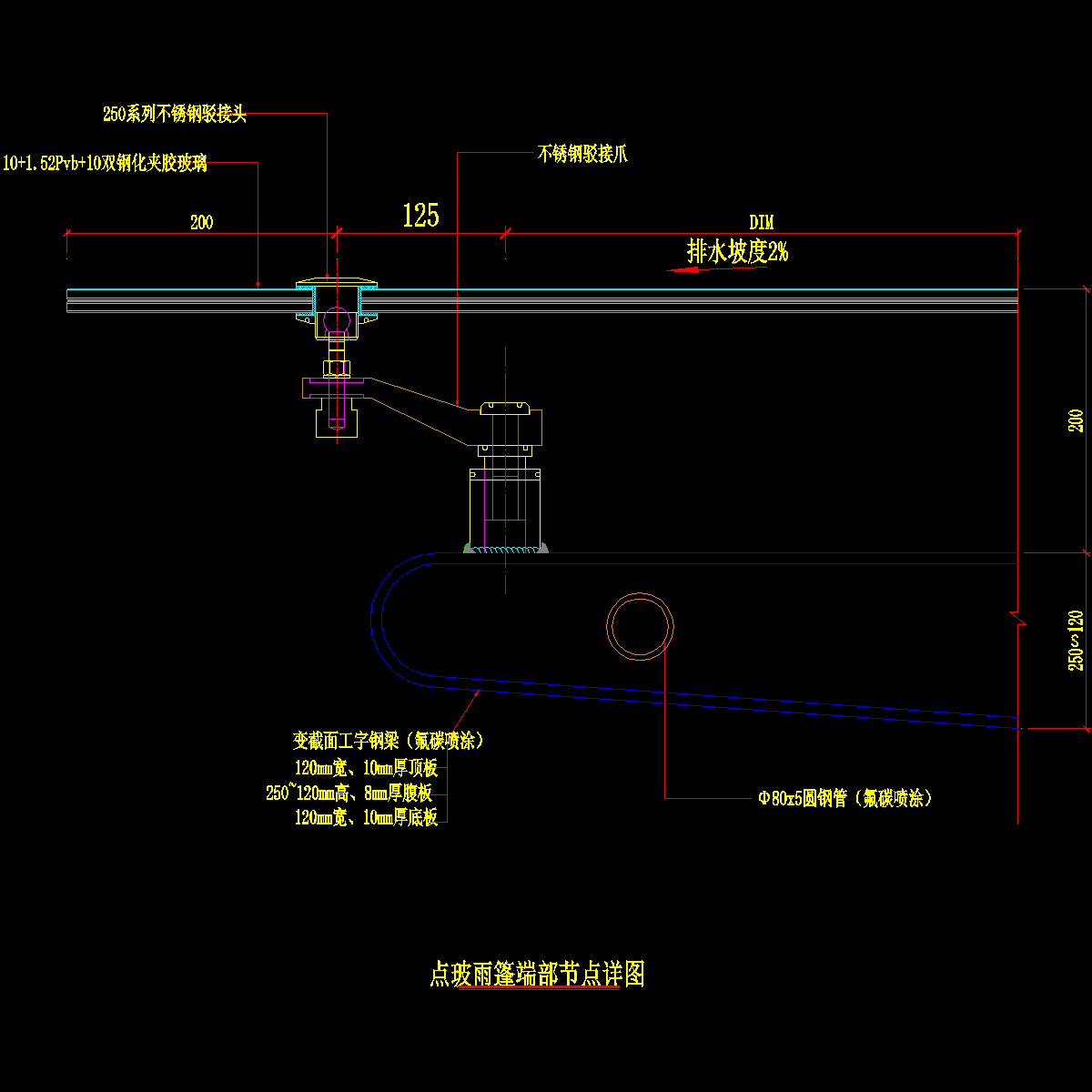This screenshot has height=1092, width=1092.
Task: Click the horizontal 200 dimension at top left
Action: (x=201, y=223)
